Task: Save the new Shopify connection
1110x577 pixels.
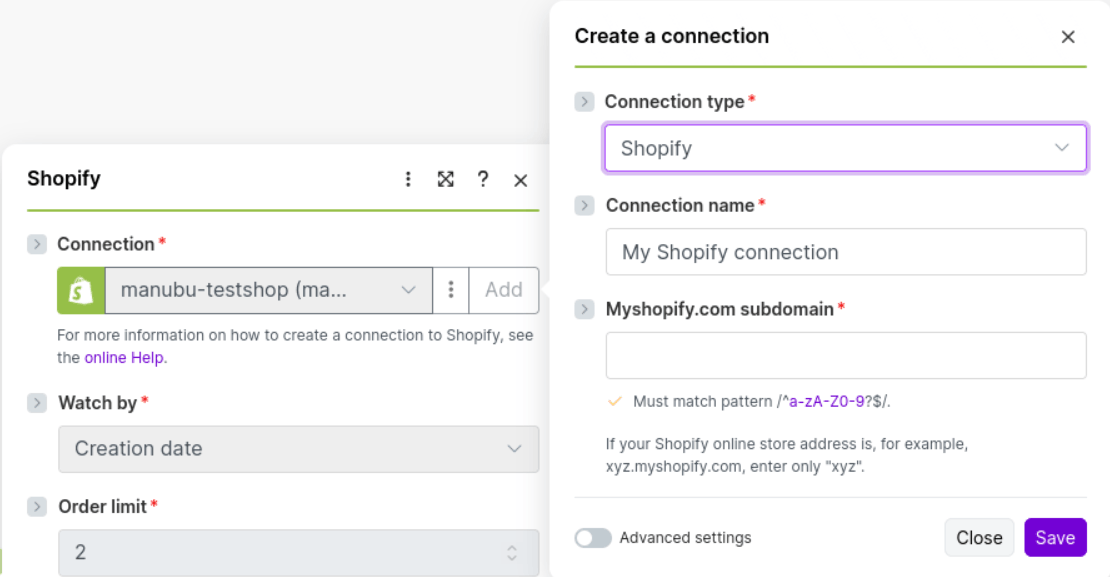Action: (x=1055, y=538)
